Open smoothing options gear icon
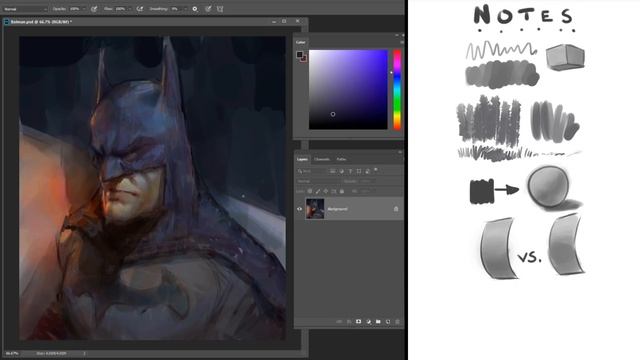The image size is (640, 360). (x=195, y=9)
